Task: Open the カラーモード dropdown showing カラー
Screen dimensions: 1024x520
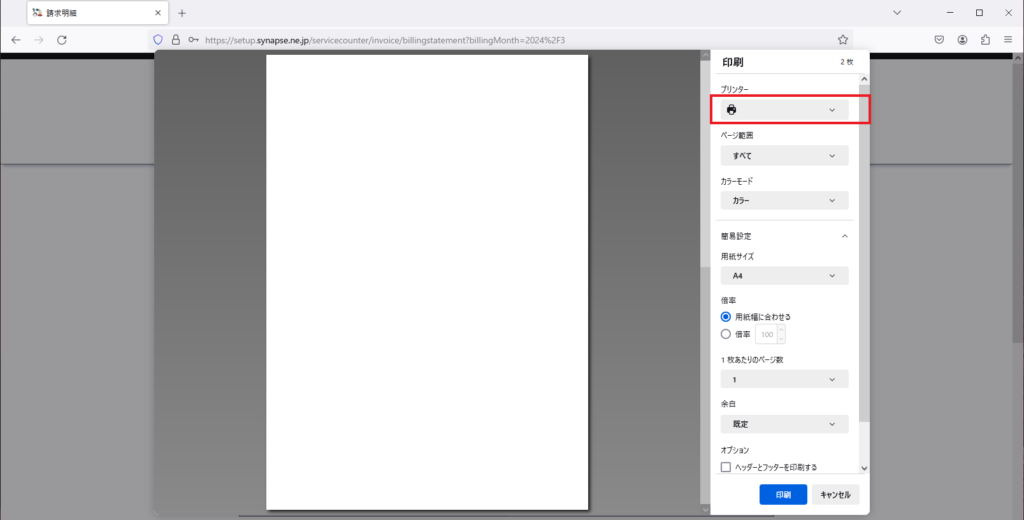Action: coord(784,201)
